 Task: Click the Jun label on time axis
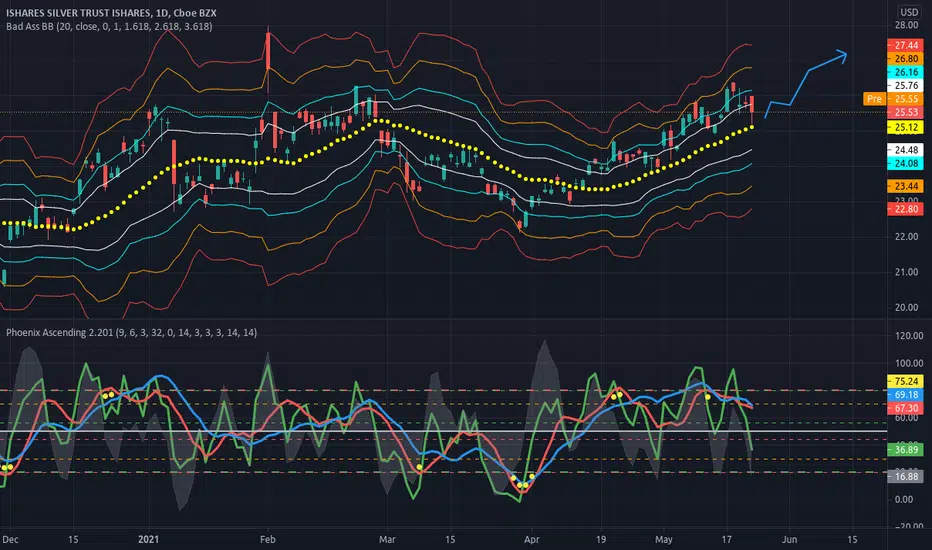tap(789, 540)
